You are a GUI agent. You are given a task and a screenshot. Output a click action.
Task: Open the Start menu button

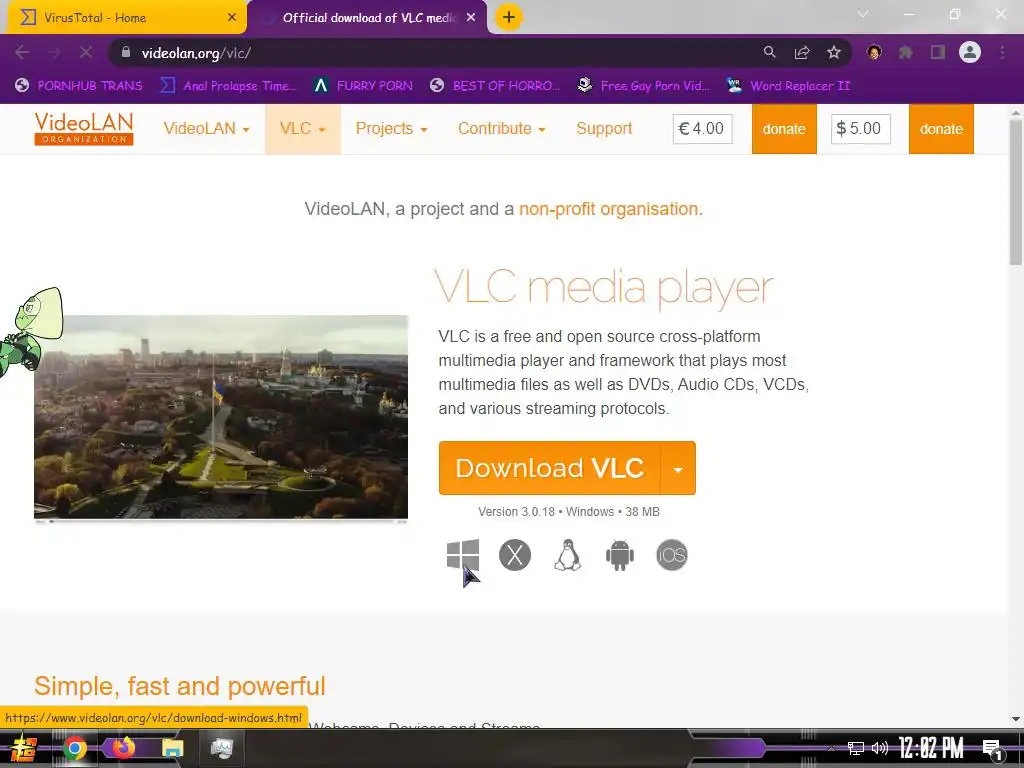click(24, 749)
